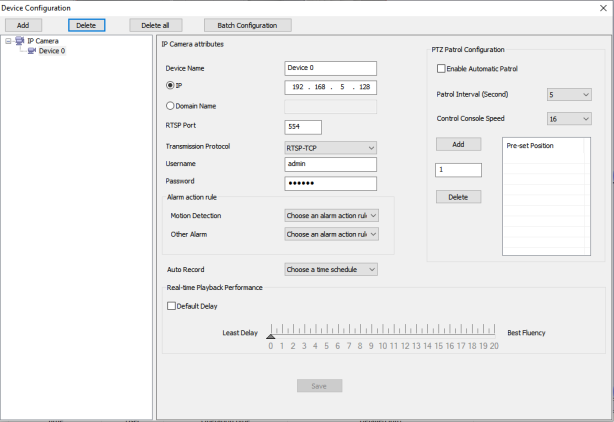
Task: Collapse the IP Camera tree node
Action: click(8, 41)
